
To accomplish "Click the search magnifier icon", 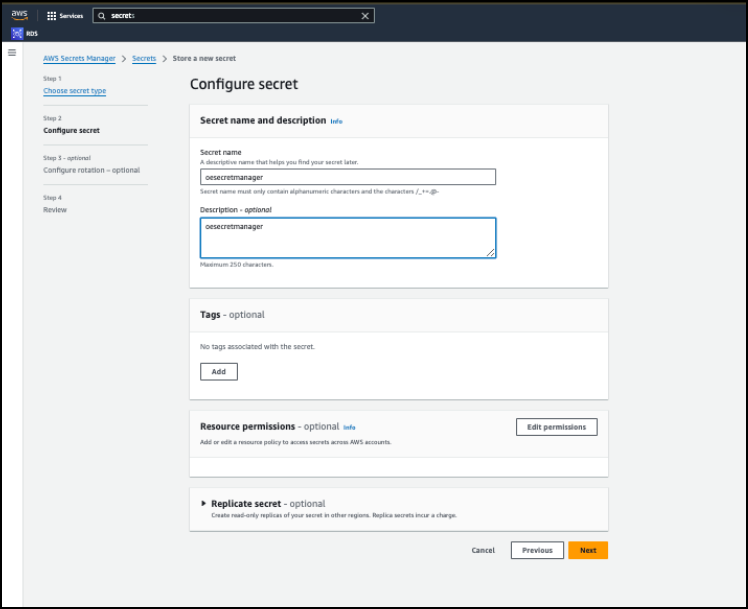I will click(101, 16).
